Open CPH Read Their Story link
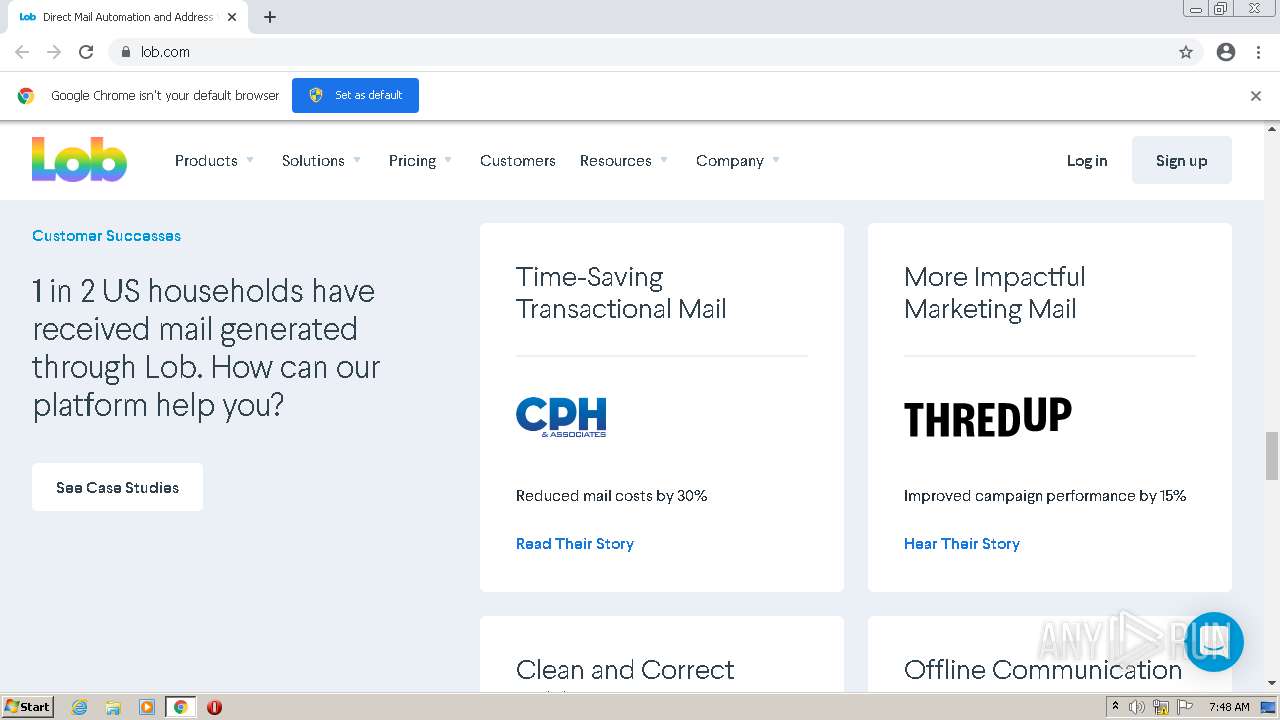Viewport: 1280px width, 720px height. point(575,544)
